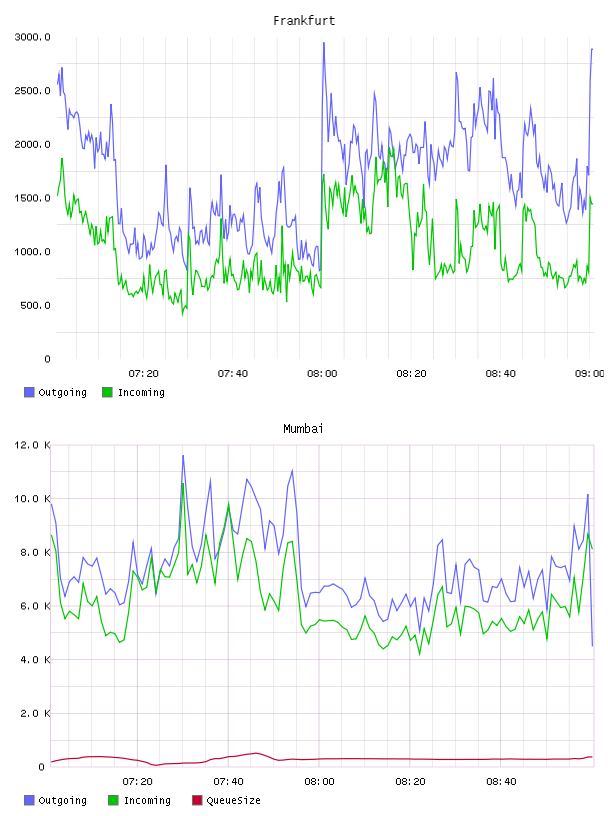Viewport: 608px width, 816px height.
Task: Click the 08:20 time label on Frankfurt chart
Action: (411, 374)
